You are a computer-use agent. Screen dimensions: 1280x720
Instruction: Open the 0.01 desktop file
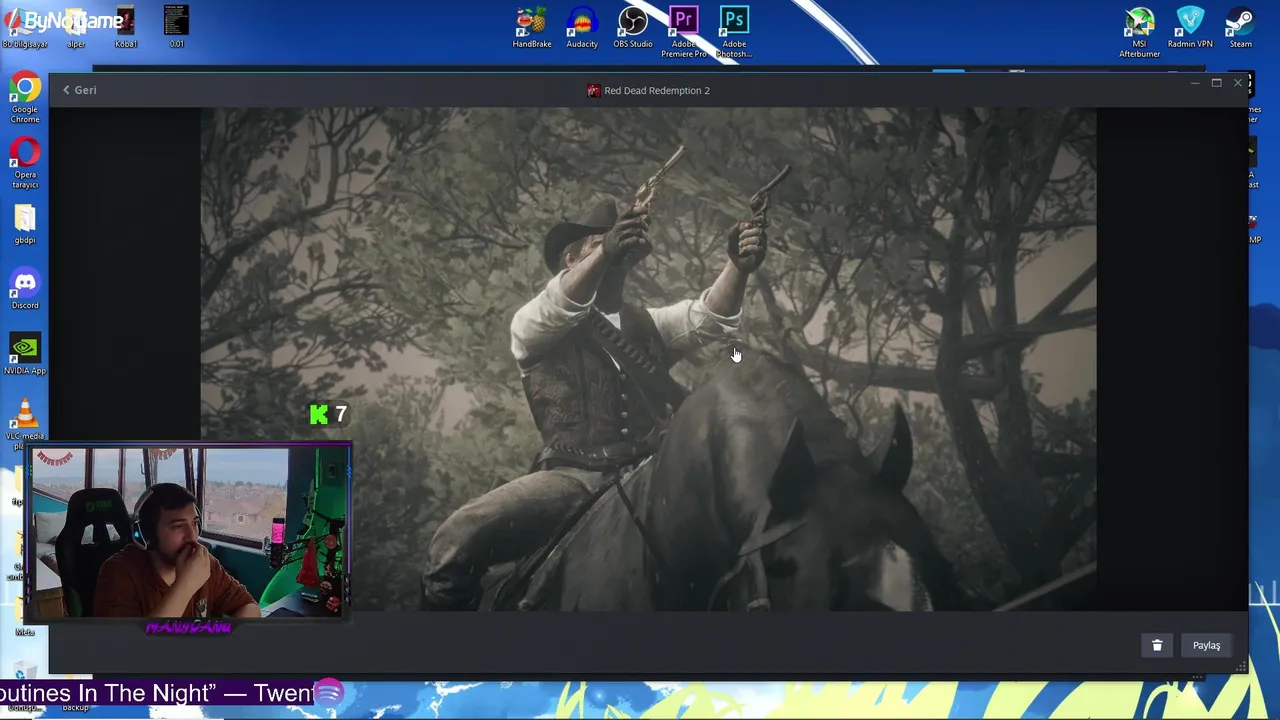pos(176,27)
